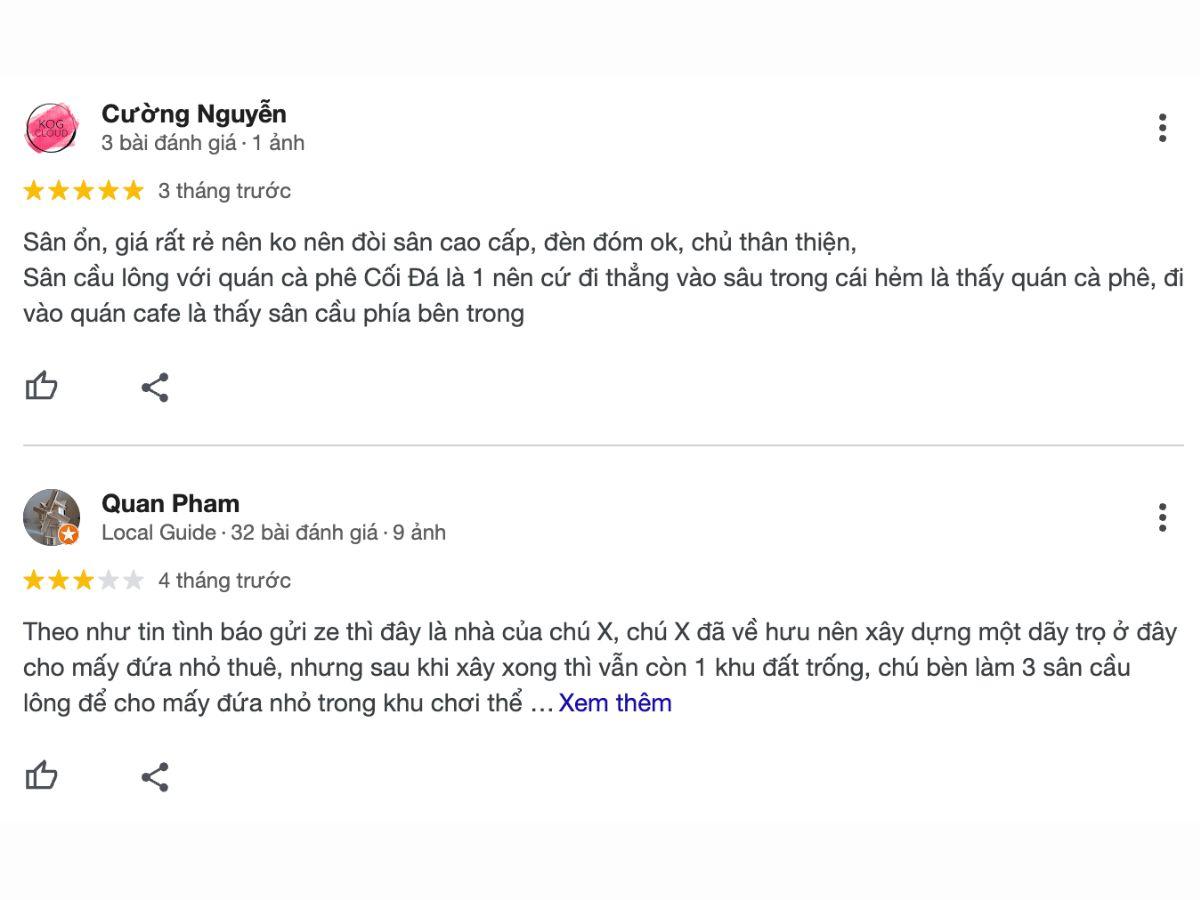Click Cường Nguyễn's pink profile avatar
This screenshot has width=1200, height=900.
[51, 128]
